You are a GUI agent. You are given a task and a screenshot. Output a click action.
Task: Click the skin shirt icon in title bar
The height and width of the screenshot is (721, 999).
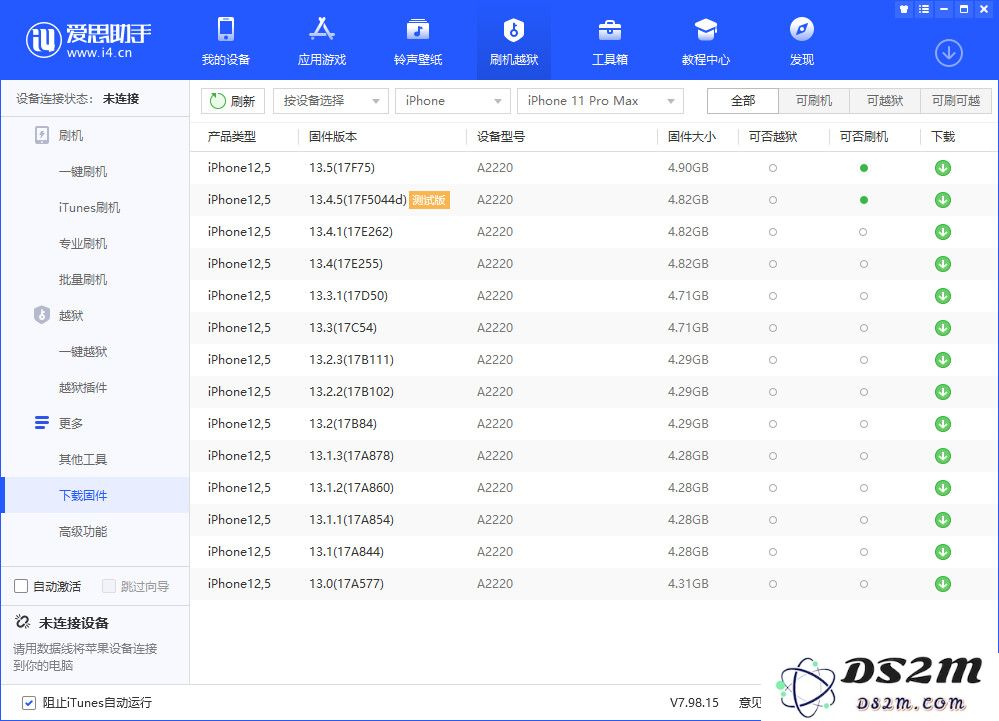tap(903, 9)
